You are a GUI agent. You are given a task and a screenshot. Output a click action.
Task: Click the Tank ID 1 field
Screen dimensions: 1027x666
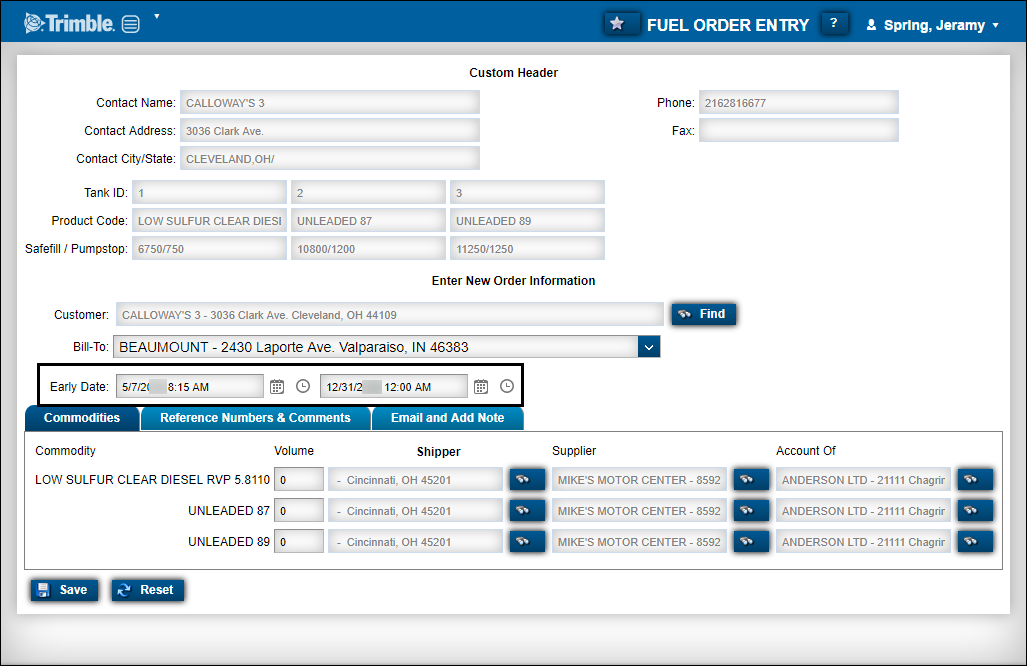coord(210,193)
